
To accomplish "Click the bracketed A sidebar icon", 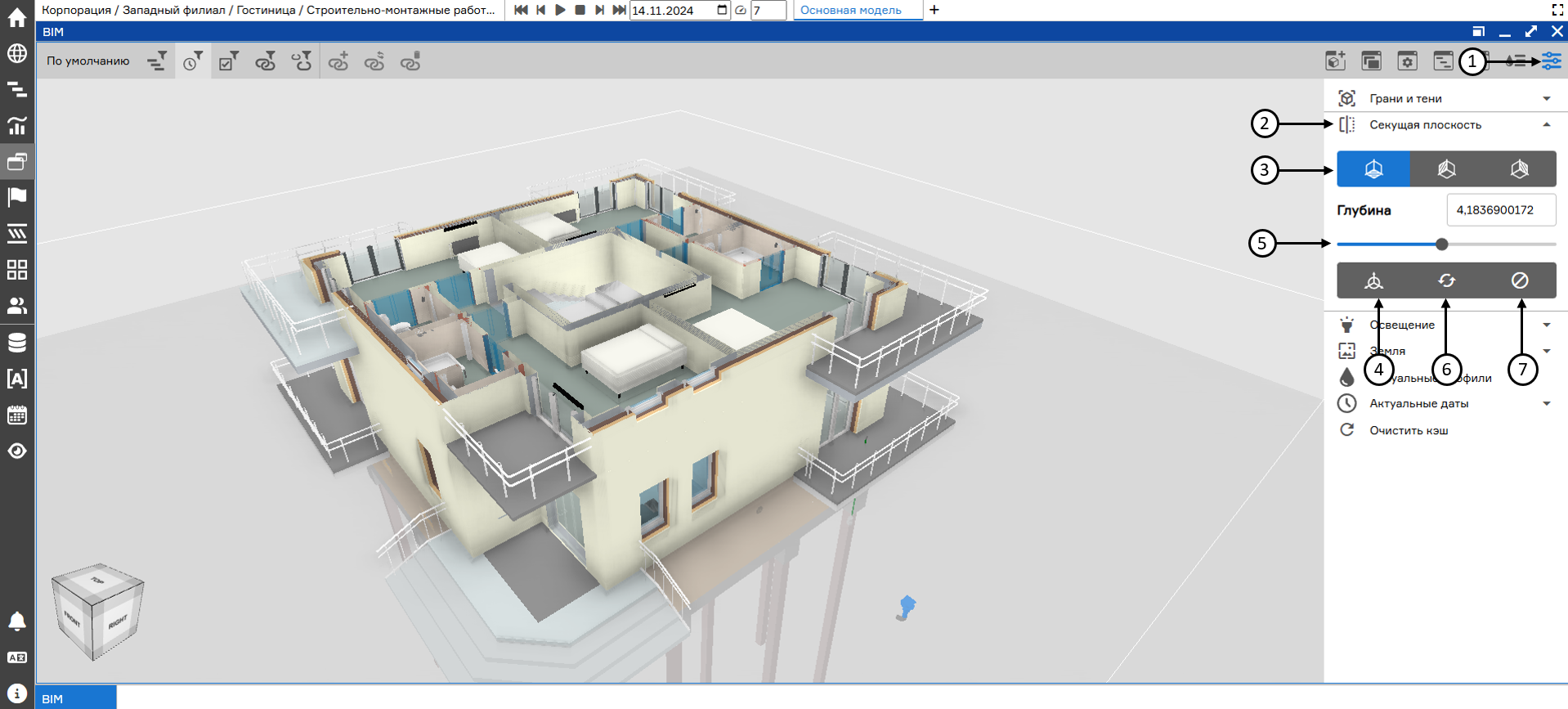I will [17, 378].
